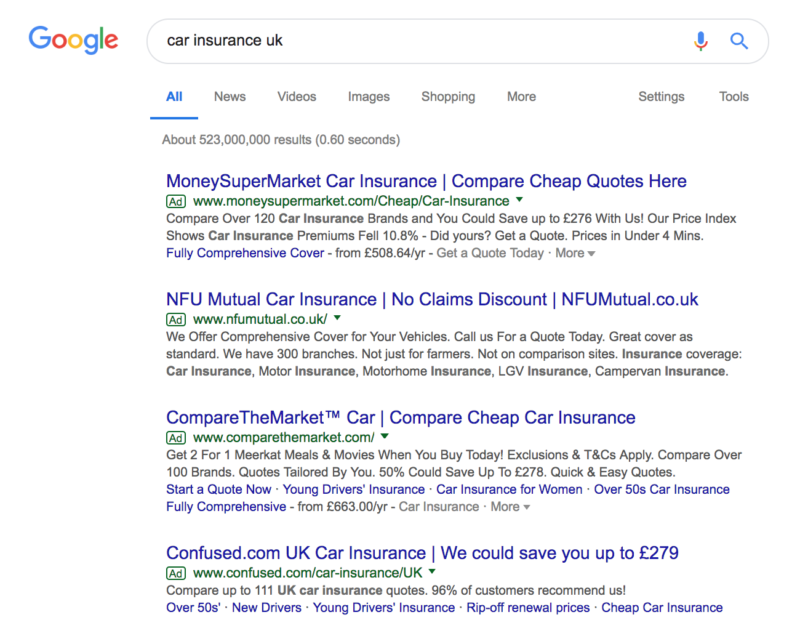Click www.confused.com/car-insurance/UK URL text
The height and width of the screenshot is (644, 800).
(308, 574)
